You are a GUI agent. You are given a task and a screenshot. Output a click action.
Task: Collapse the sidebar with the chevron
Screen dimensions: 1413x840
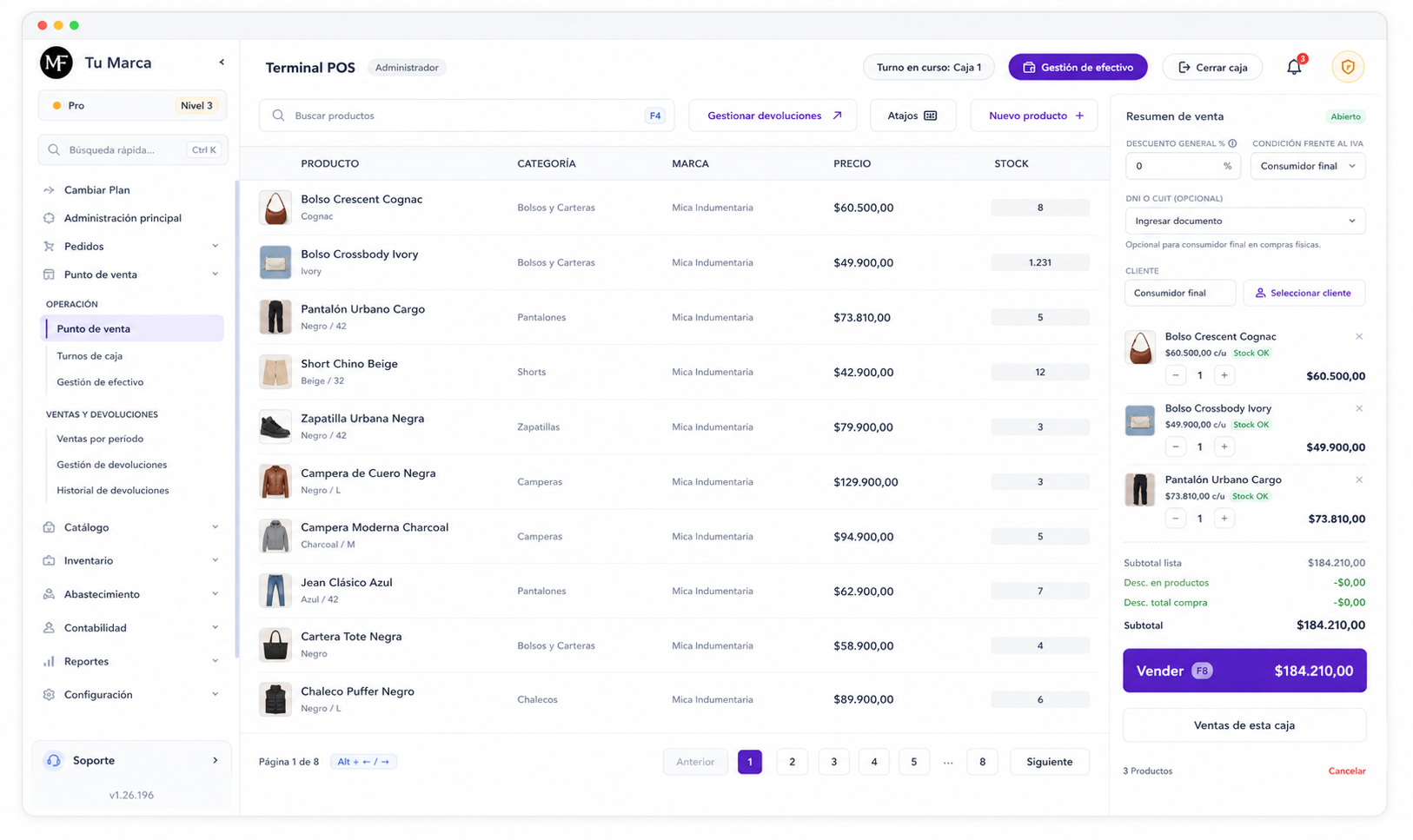click(x=222, y=63)
